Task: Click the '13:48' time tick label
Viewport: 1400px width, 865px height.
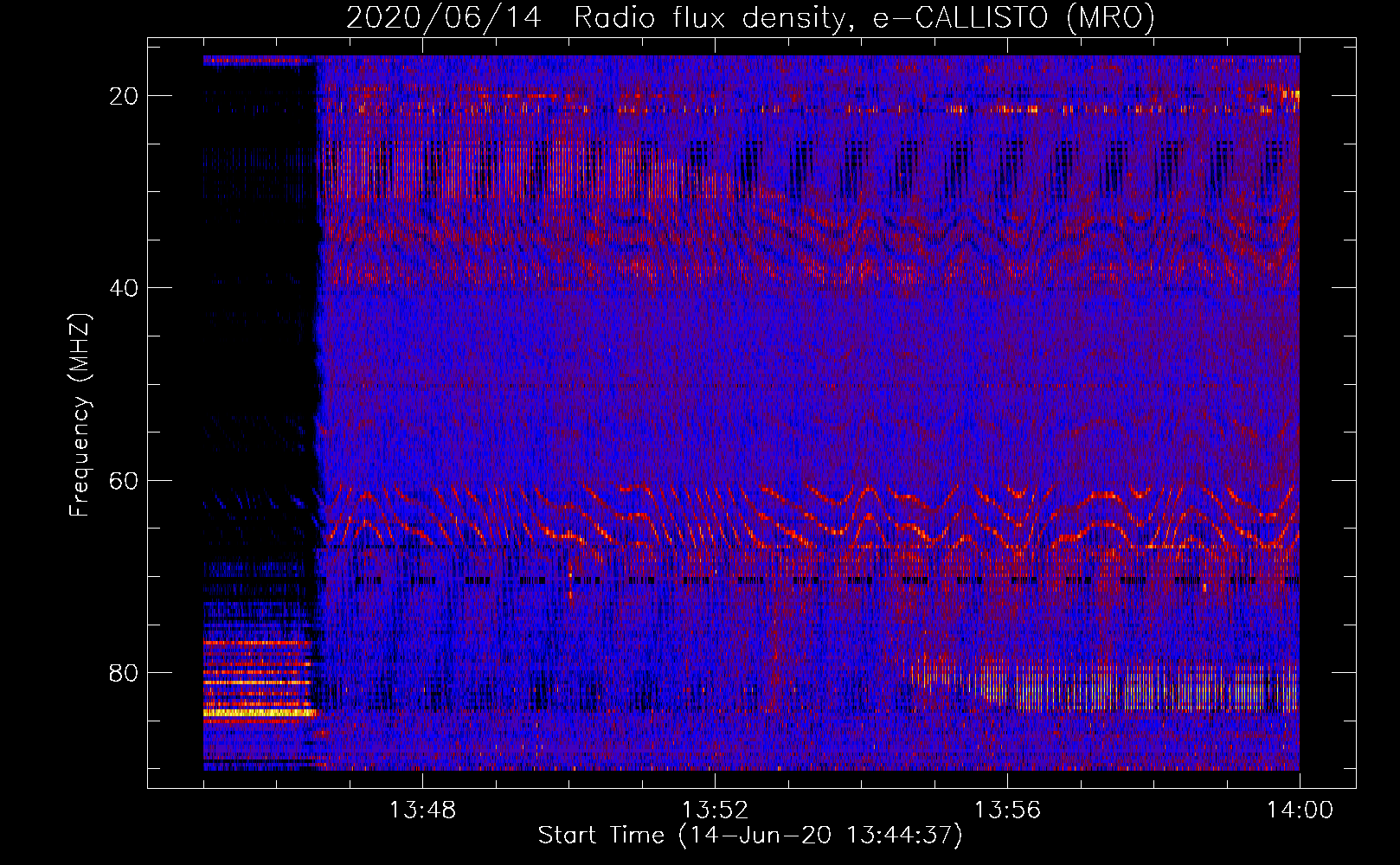Action: click(422, 811)
